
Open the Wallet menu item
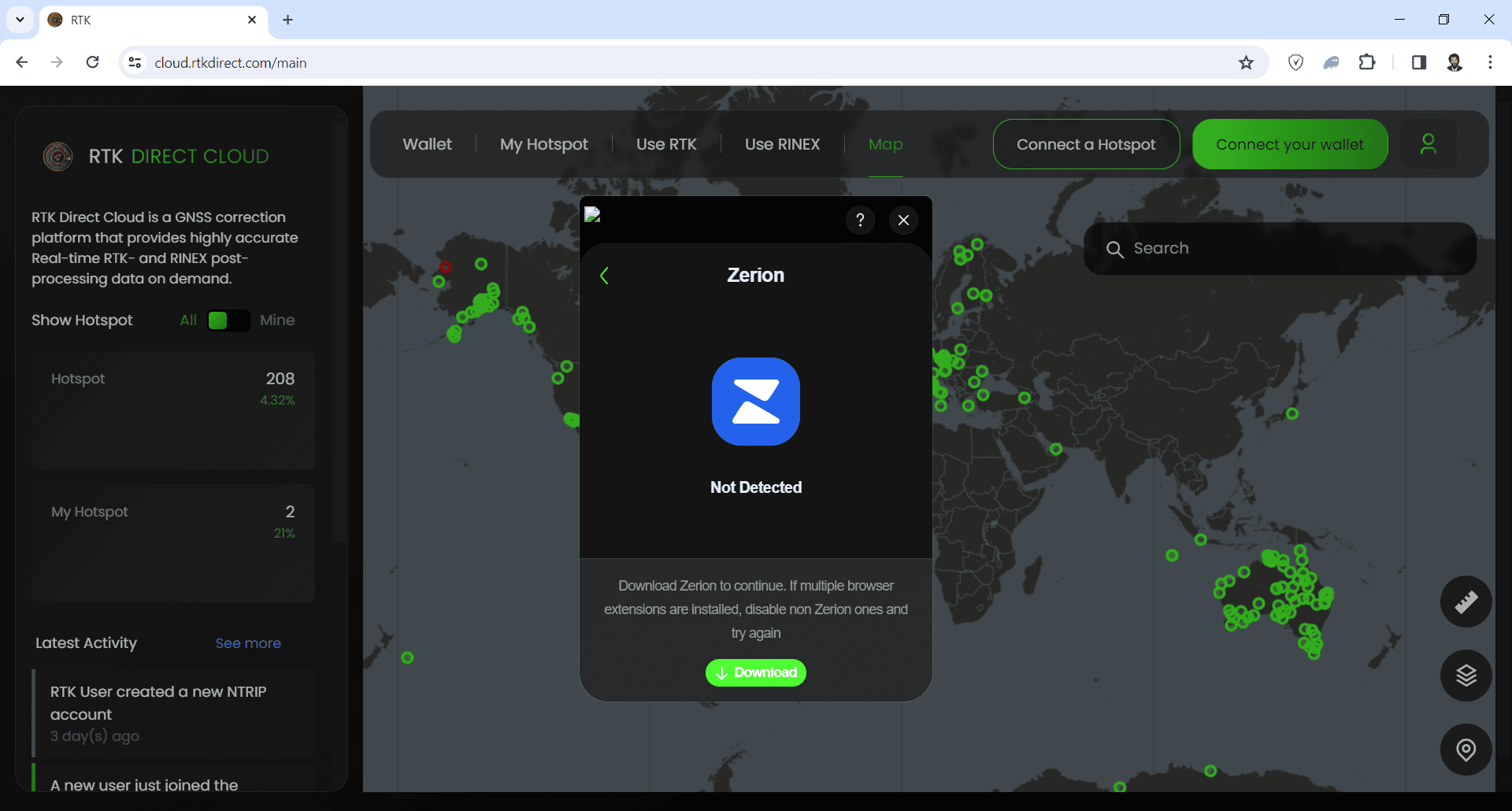point(427,144)
